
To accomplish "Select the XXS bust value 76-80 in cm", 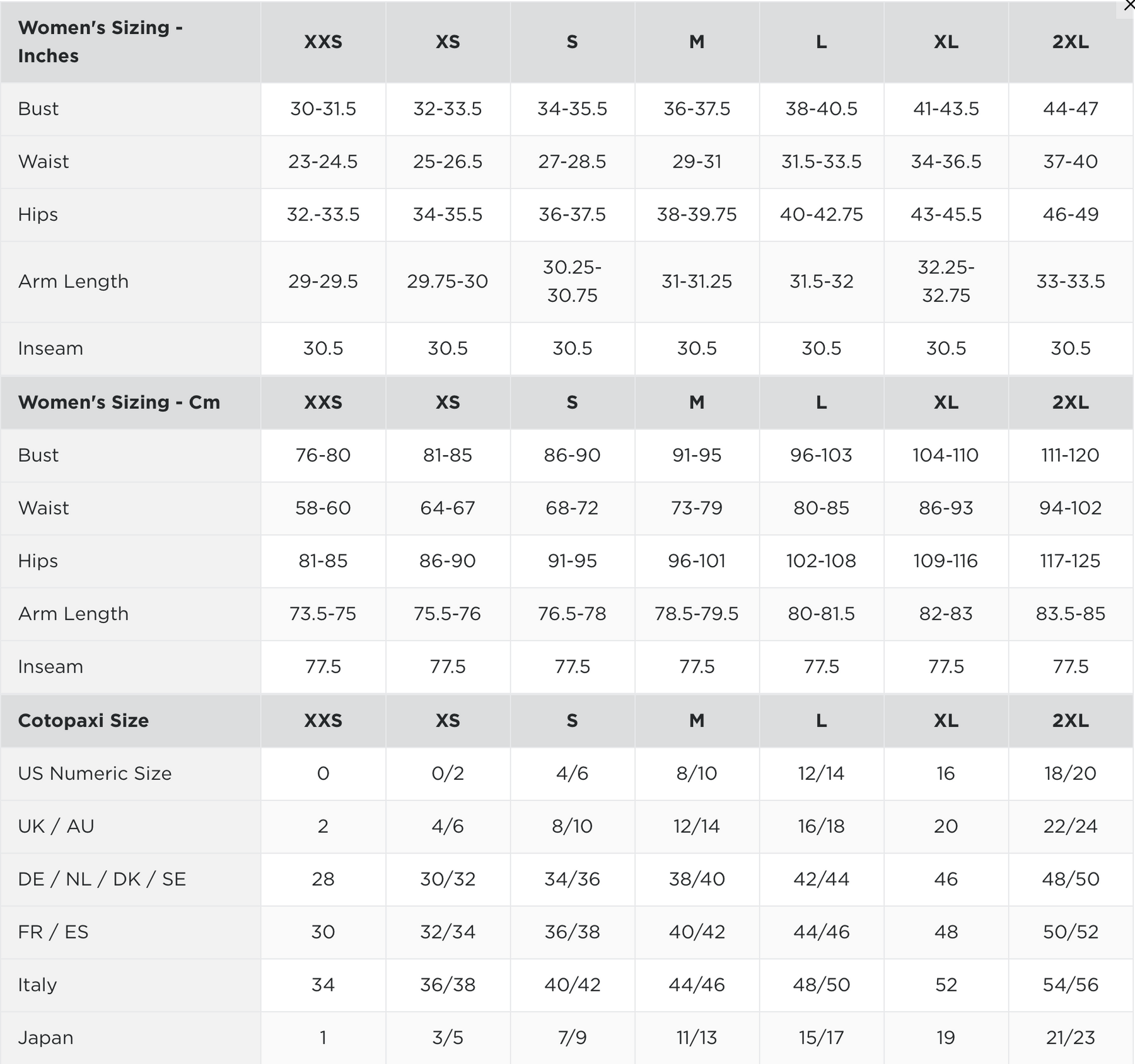I will [323, 455].
